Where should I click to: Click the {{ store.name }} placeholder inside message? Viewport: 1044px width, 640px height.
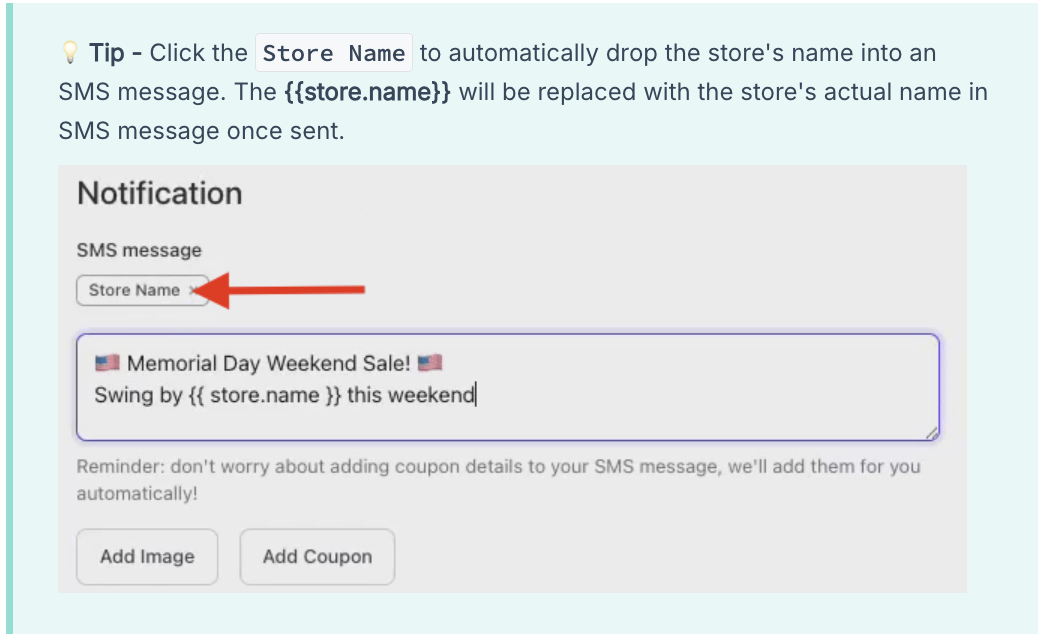(x=265, y=395)
